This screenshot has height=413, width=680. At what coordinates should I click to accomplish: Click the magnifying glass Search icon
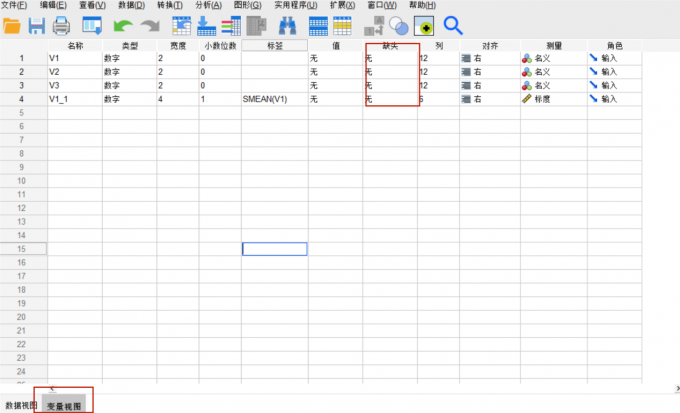click(x=453, y=26)
